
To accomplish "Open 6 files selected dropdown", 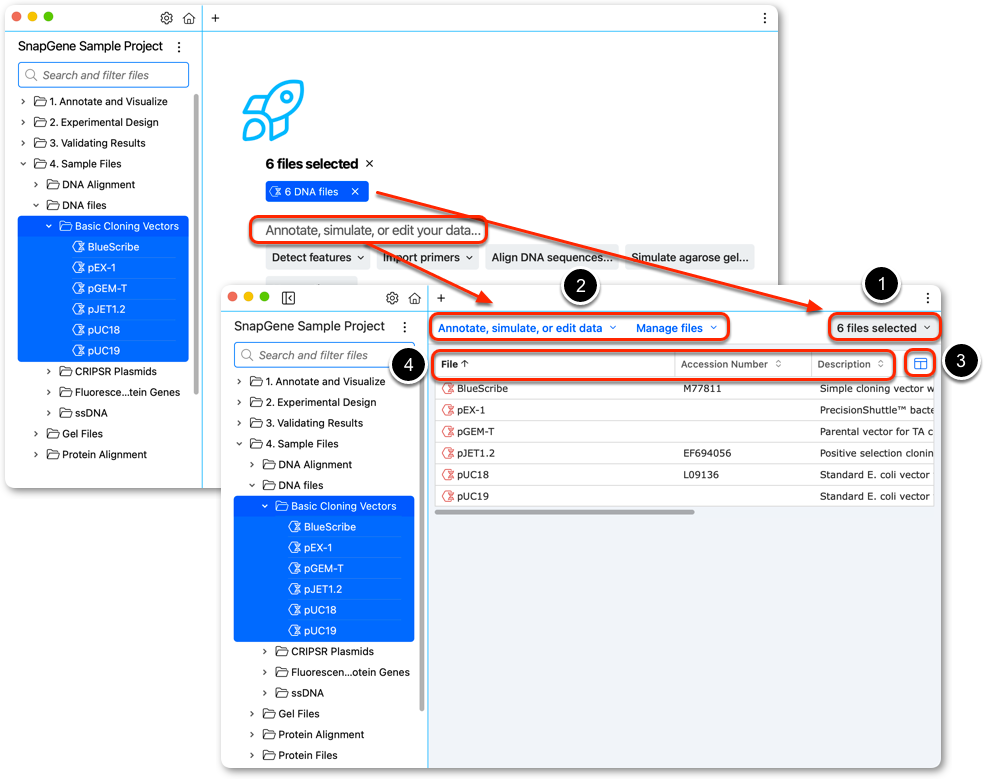I will tap(883, 328).
